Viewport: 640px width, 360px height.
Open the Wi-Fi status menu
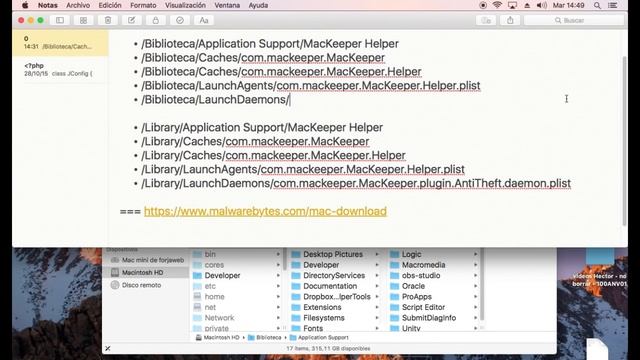(x=497, y=5)
